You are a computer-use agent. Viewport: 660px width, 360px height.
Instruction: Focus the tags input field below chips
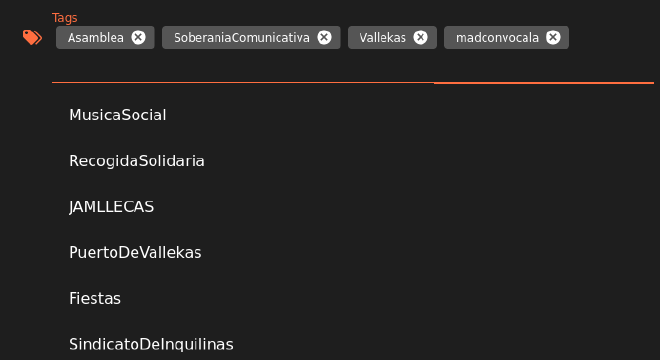point(353,67)
